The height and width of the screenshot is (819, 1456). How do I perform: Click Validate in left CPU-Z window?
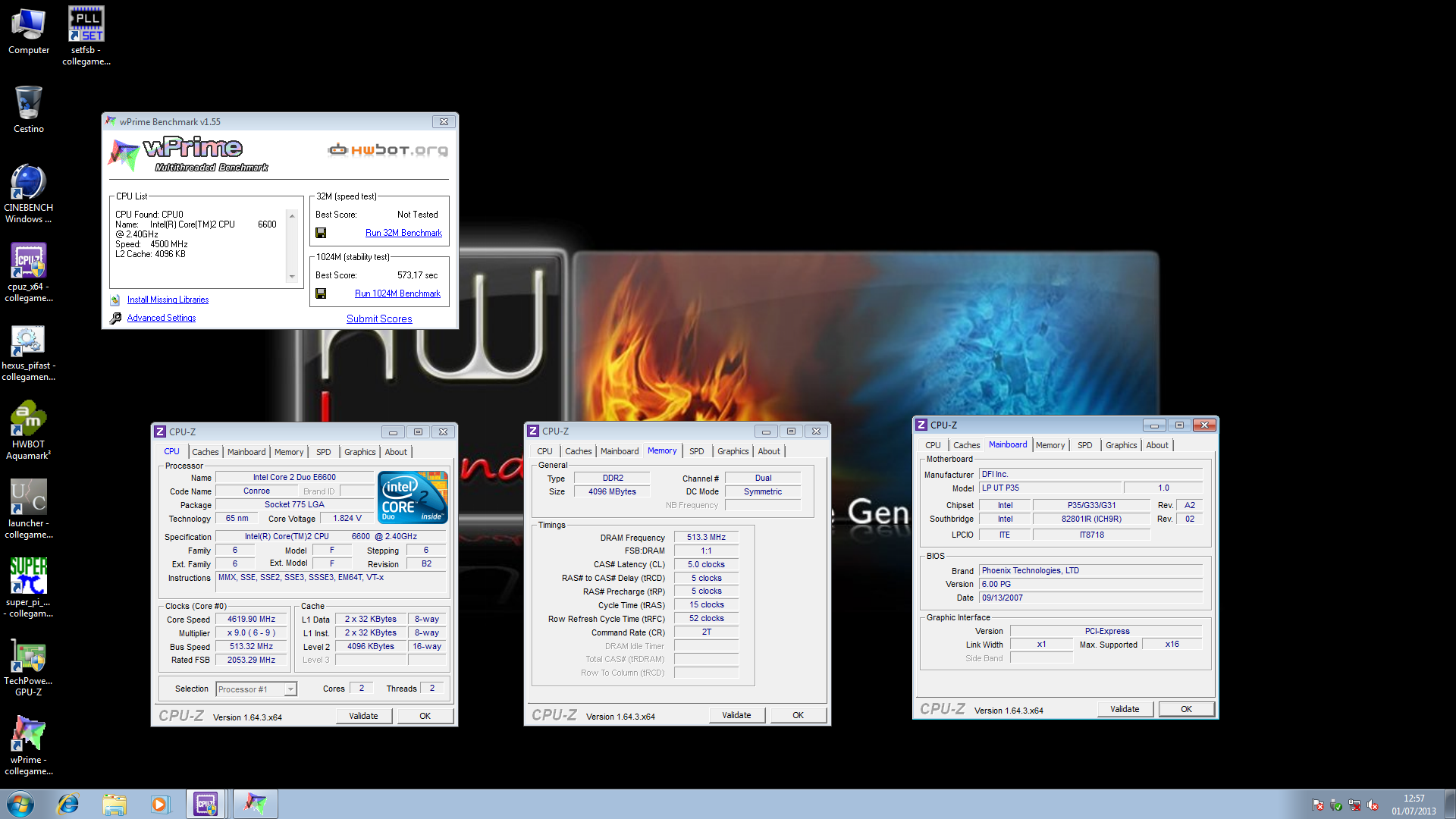pos(363,716)
